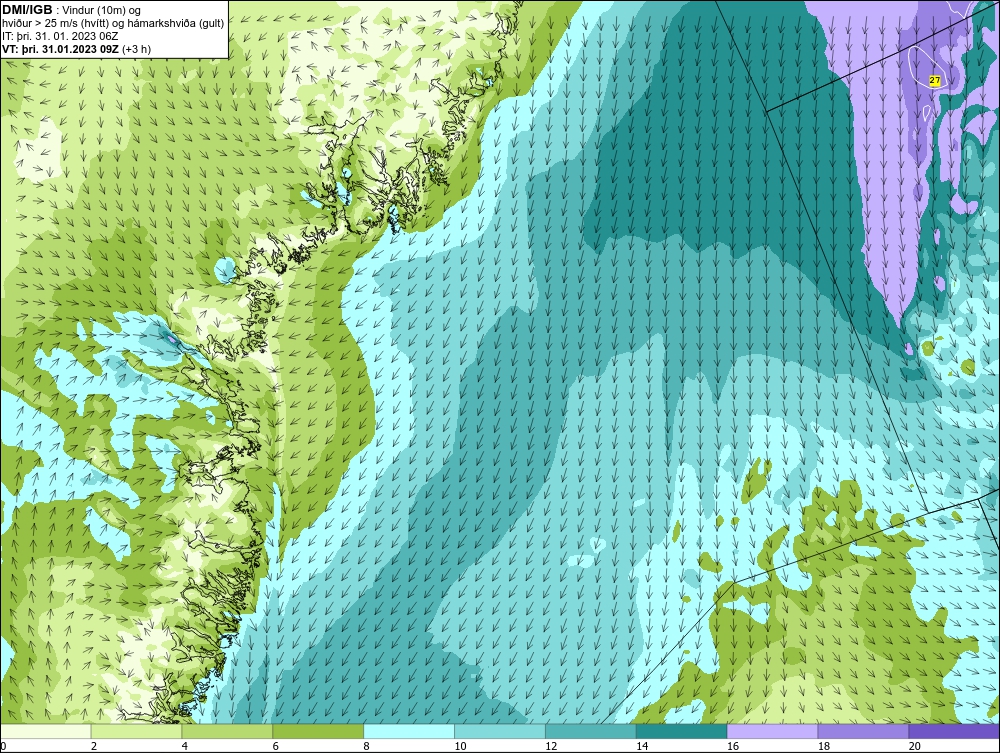
Task: Select the 'IT: þri. 31. 01. 2023 06Z' line
Action: (x=60, y=36)
